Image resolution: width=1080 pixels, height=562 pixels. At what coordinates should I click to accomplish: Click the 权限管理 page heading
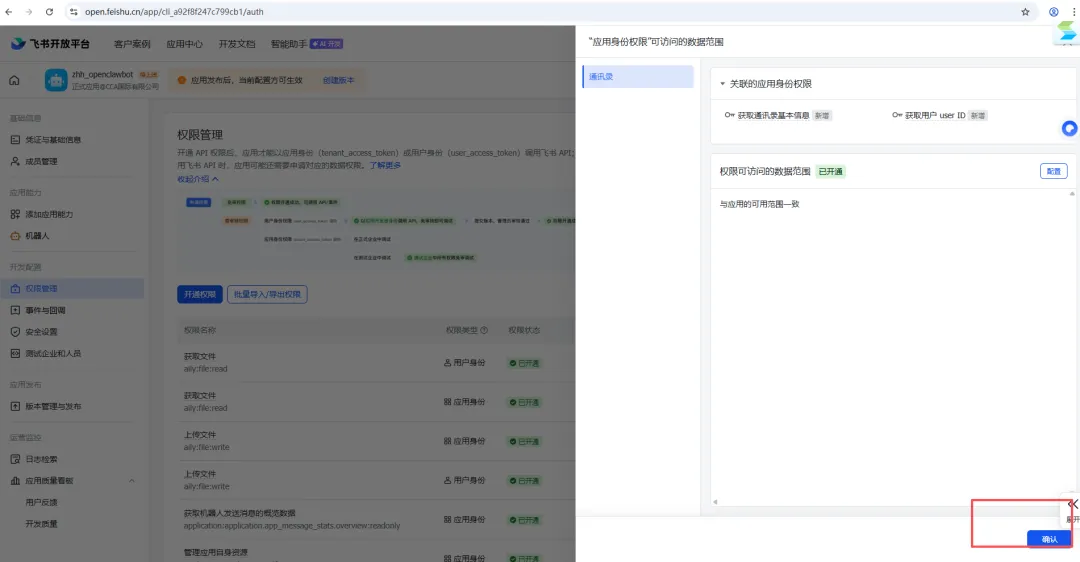click(x=200, y=135)
